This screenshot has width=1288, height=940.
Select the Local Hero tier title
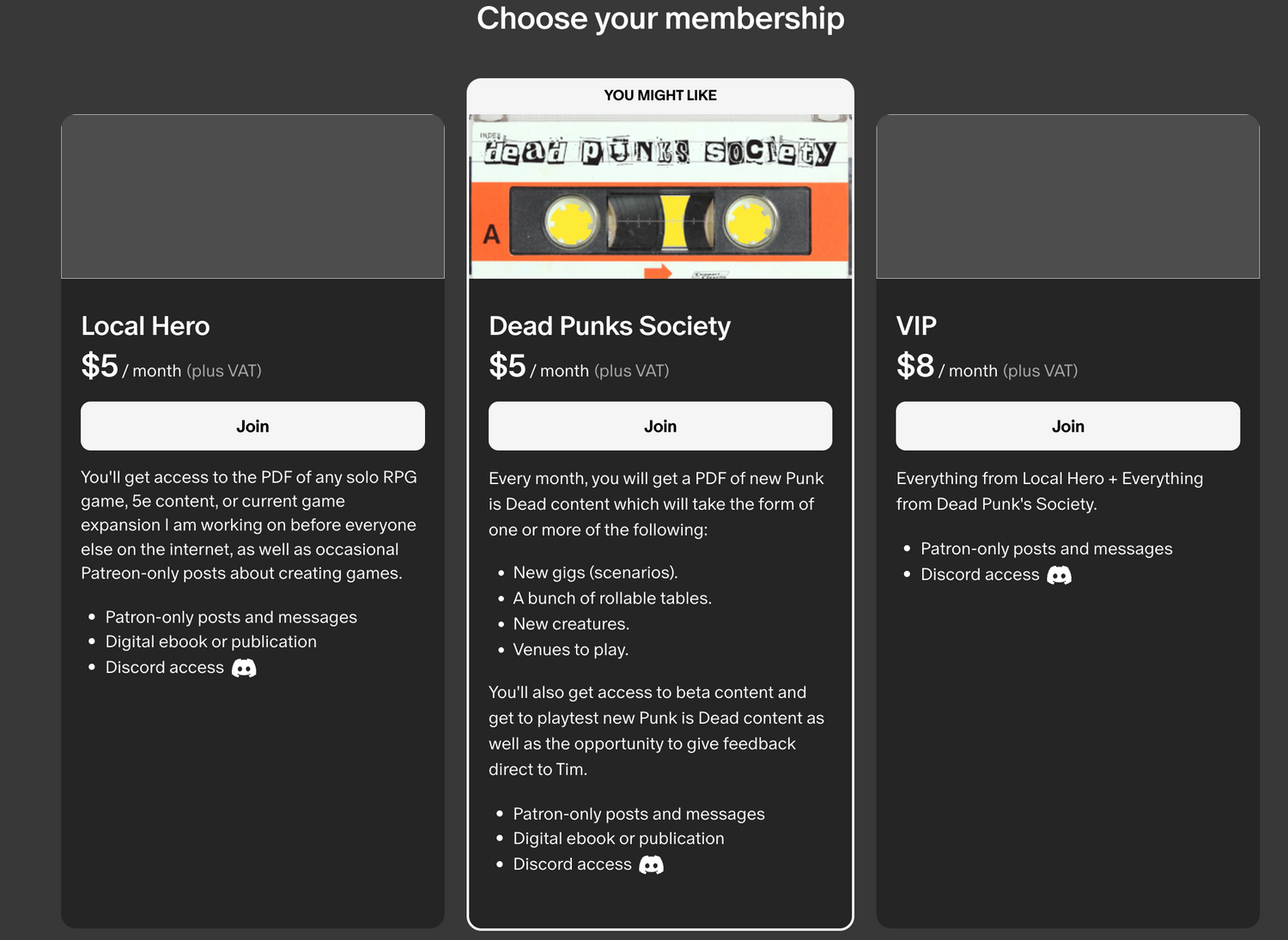(x=145, y=326)
